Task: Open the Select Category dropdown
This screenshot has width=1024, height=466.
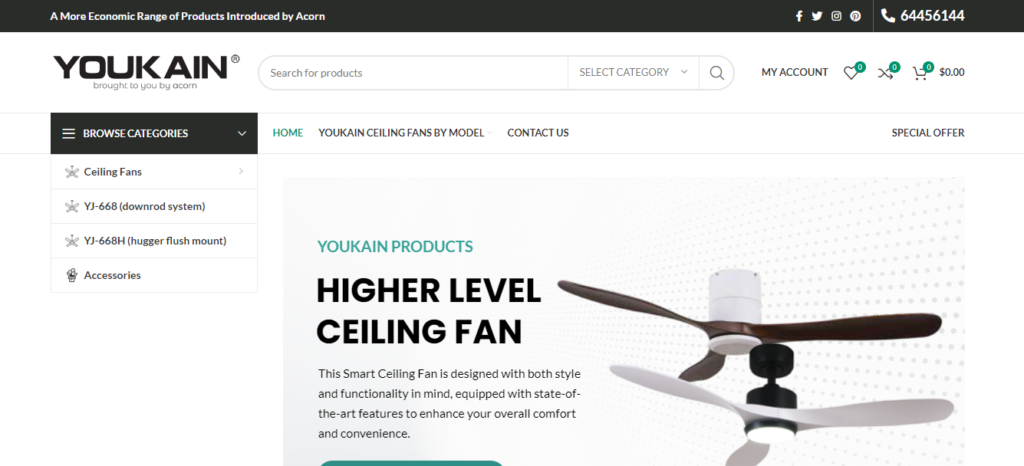Action: 633,72
